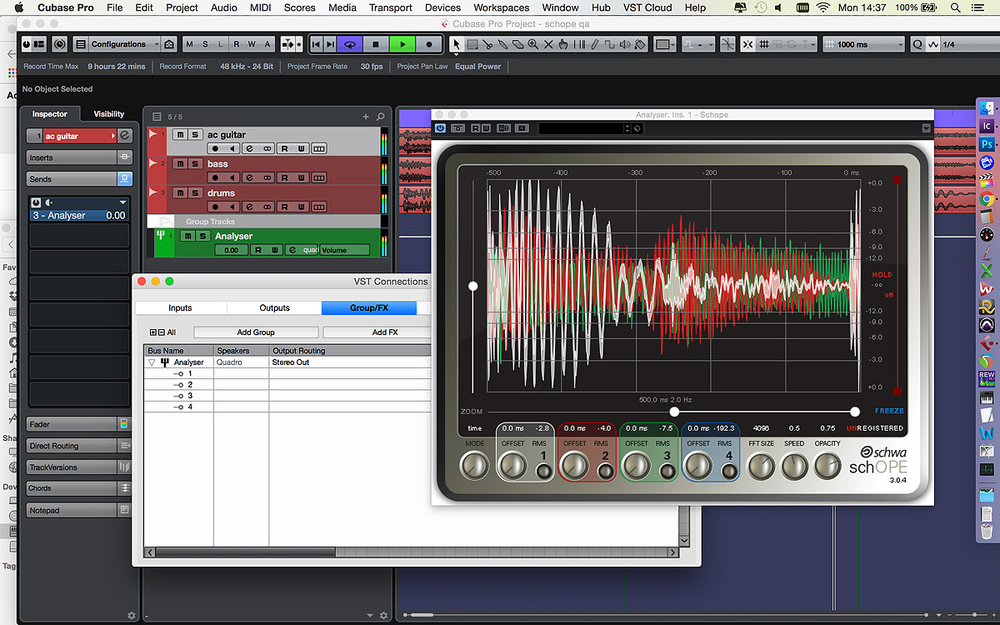Click the Constrain Delay Compensation icon
This screenshot has height=625, width=1000.
59,44
